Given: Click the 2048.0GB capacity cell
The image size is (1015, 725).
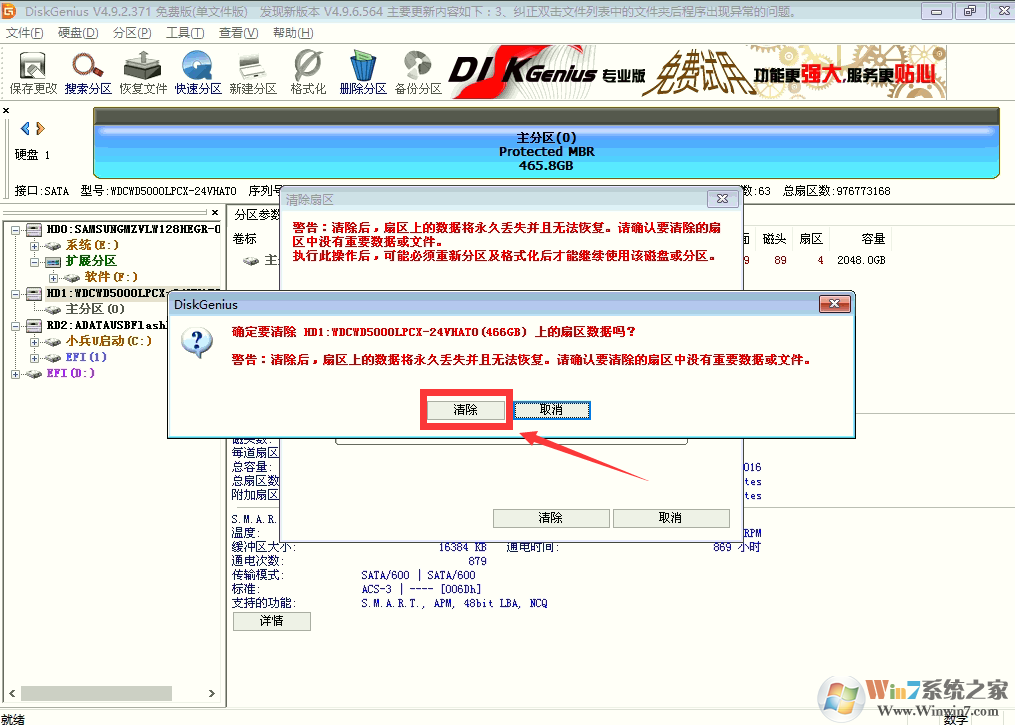Looking at the screenshot, I should [861, 260].
